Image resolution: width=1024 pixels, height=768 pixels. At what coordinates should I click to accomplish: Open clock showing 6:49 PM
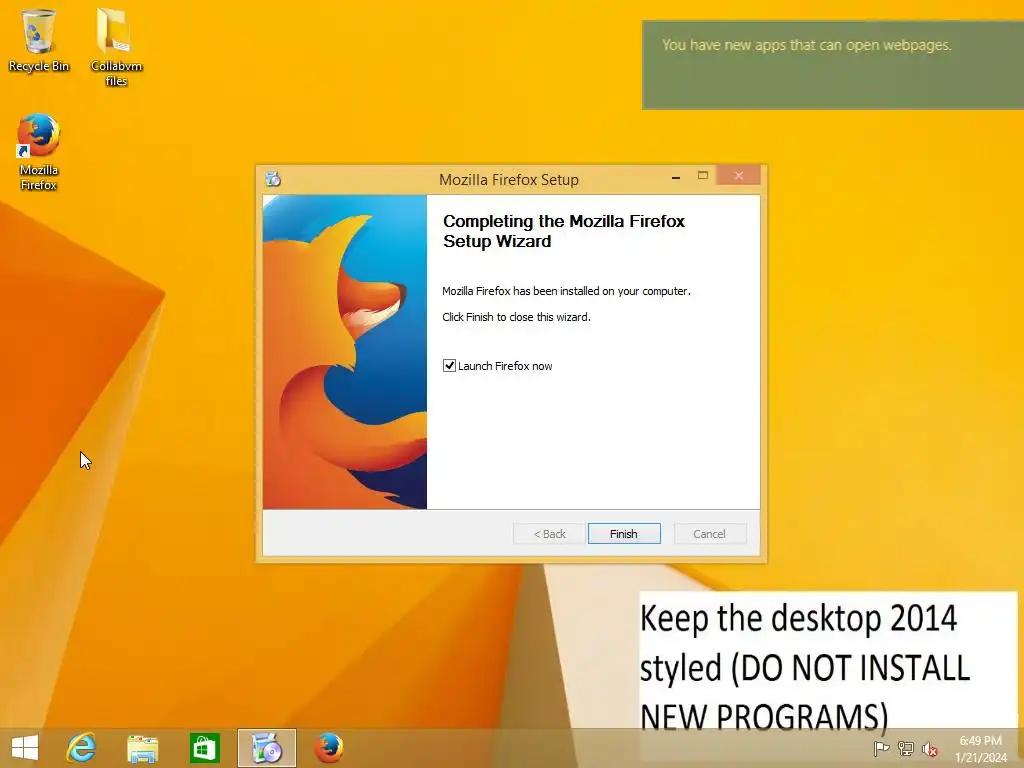[981, 749]
